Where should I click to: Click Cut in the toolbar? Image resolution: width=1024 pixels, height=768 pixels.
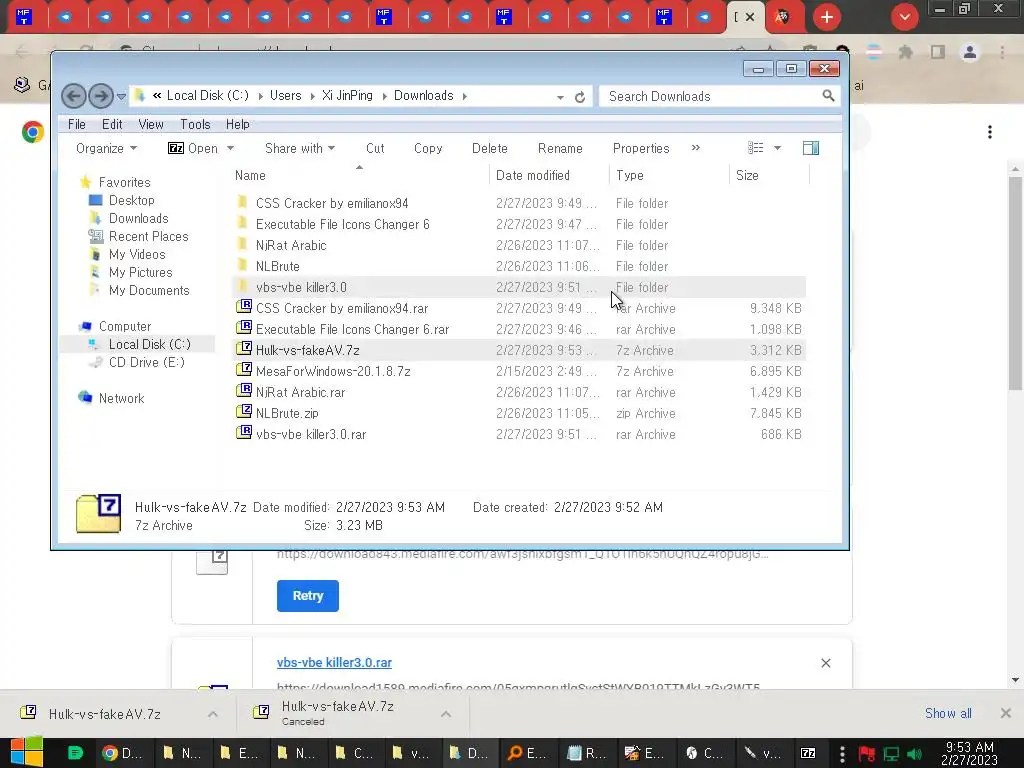[375, 148]
